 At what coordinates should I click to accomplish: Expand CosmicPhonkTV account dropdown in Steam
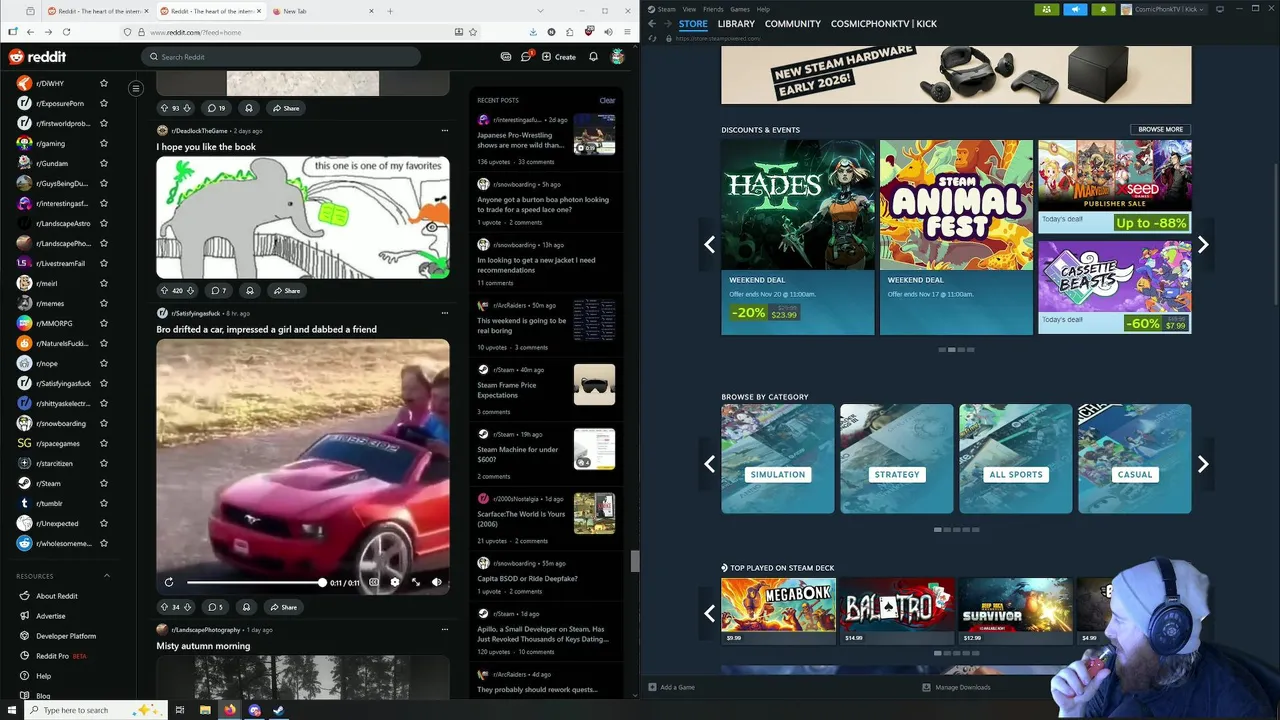(1164, 9)
